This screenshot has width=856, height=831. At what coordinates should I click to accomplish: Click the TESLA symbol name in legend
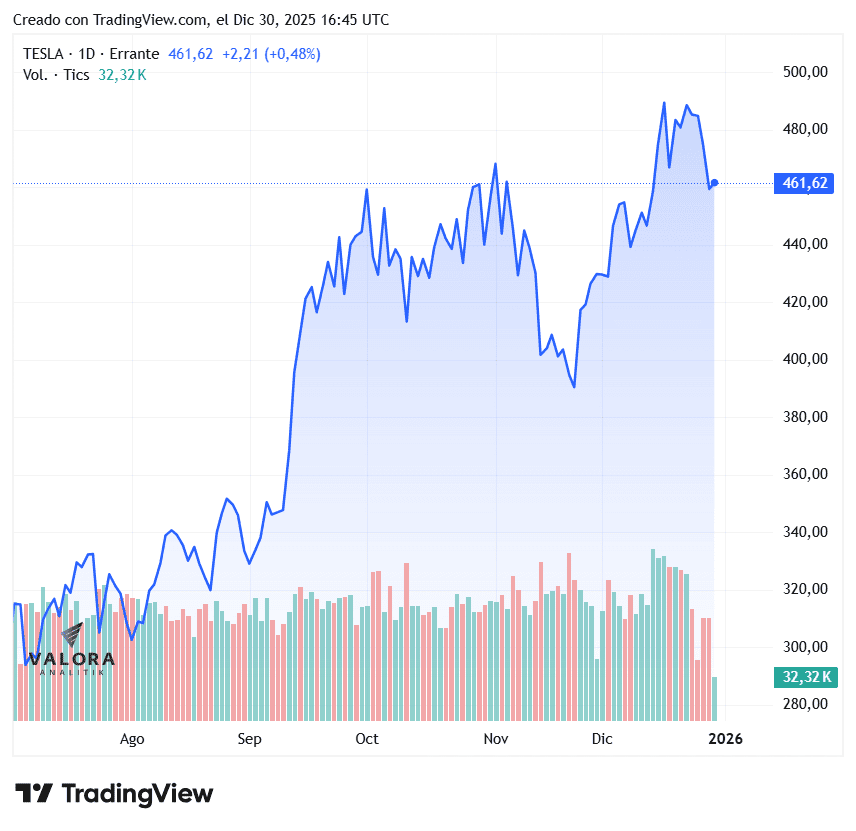point(43,54)
